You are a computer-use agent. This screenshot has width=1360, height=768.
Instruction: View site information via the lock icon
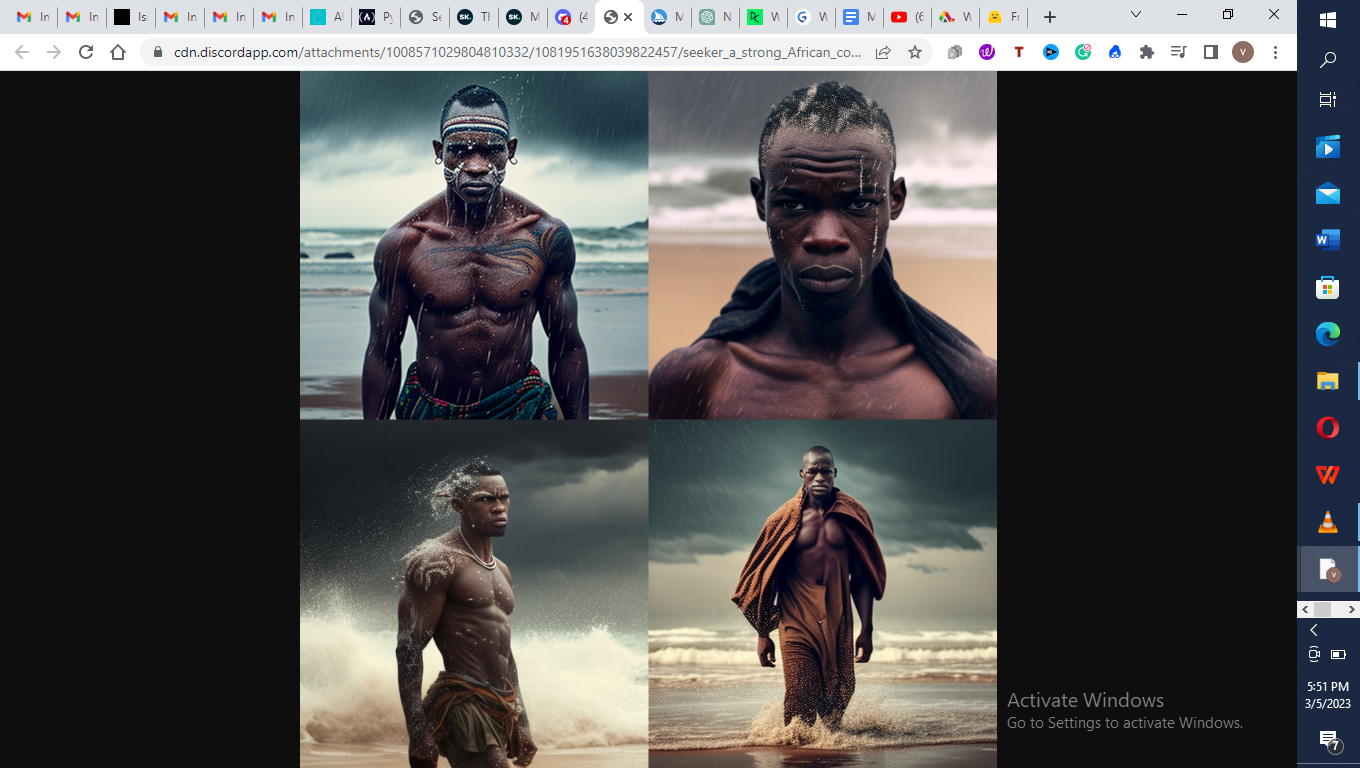tap(158, 52)
